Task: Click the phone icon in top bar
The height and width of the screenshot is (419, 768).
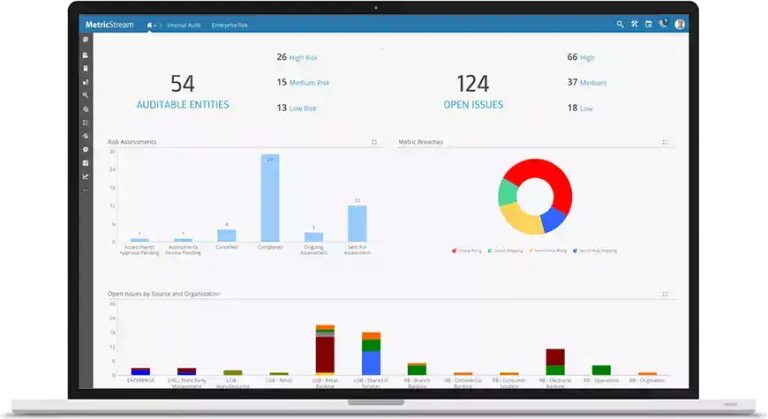Action: (x=663, y=24)
